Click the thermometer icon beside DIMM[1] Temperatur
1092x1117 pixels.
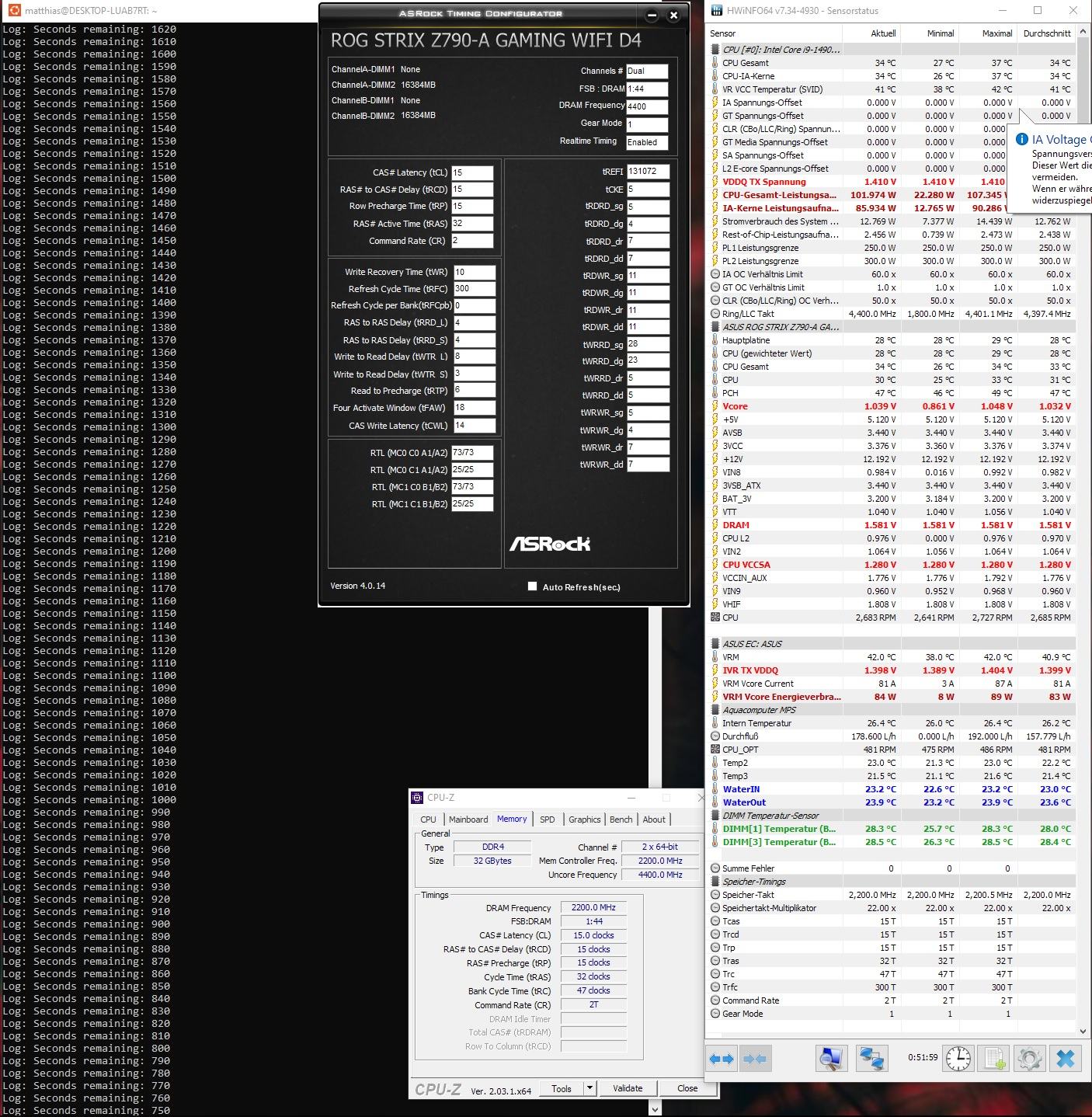[x=715, y=829]
